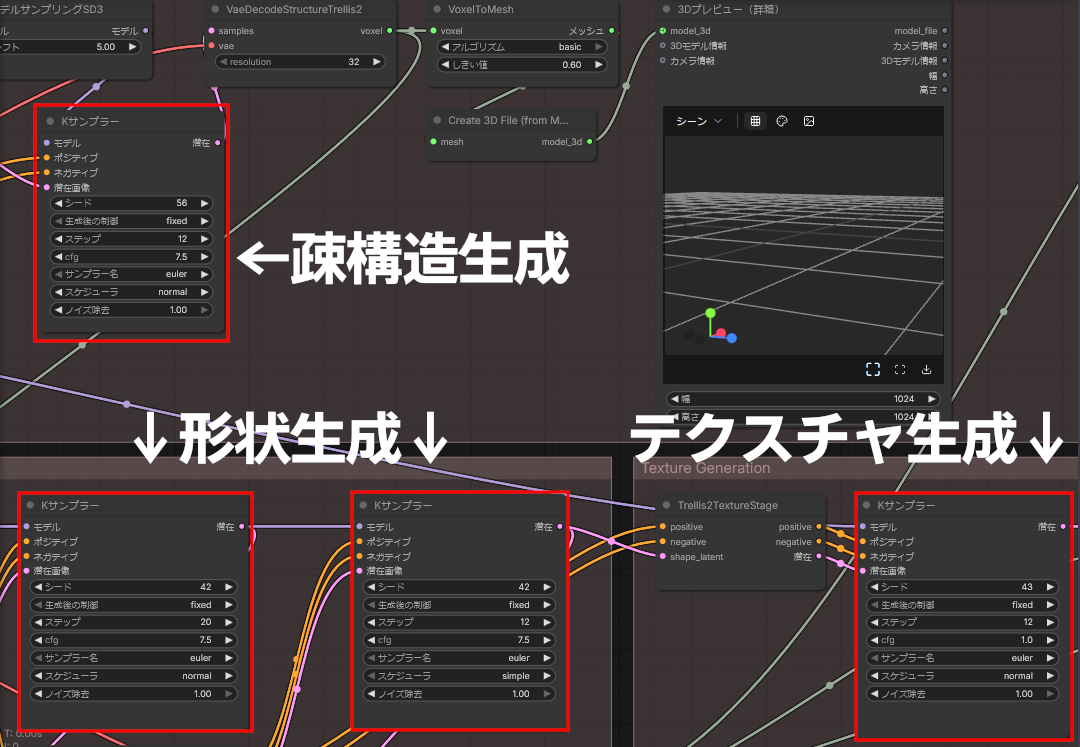
Task: Collapse the 3Dプレビュー(詳細) node via its title dot
Action: point(666,10)
